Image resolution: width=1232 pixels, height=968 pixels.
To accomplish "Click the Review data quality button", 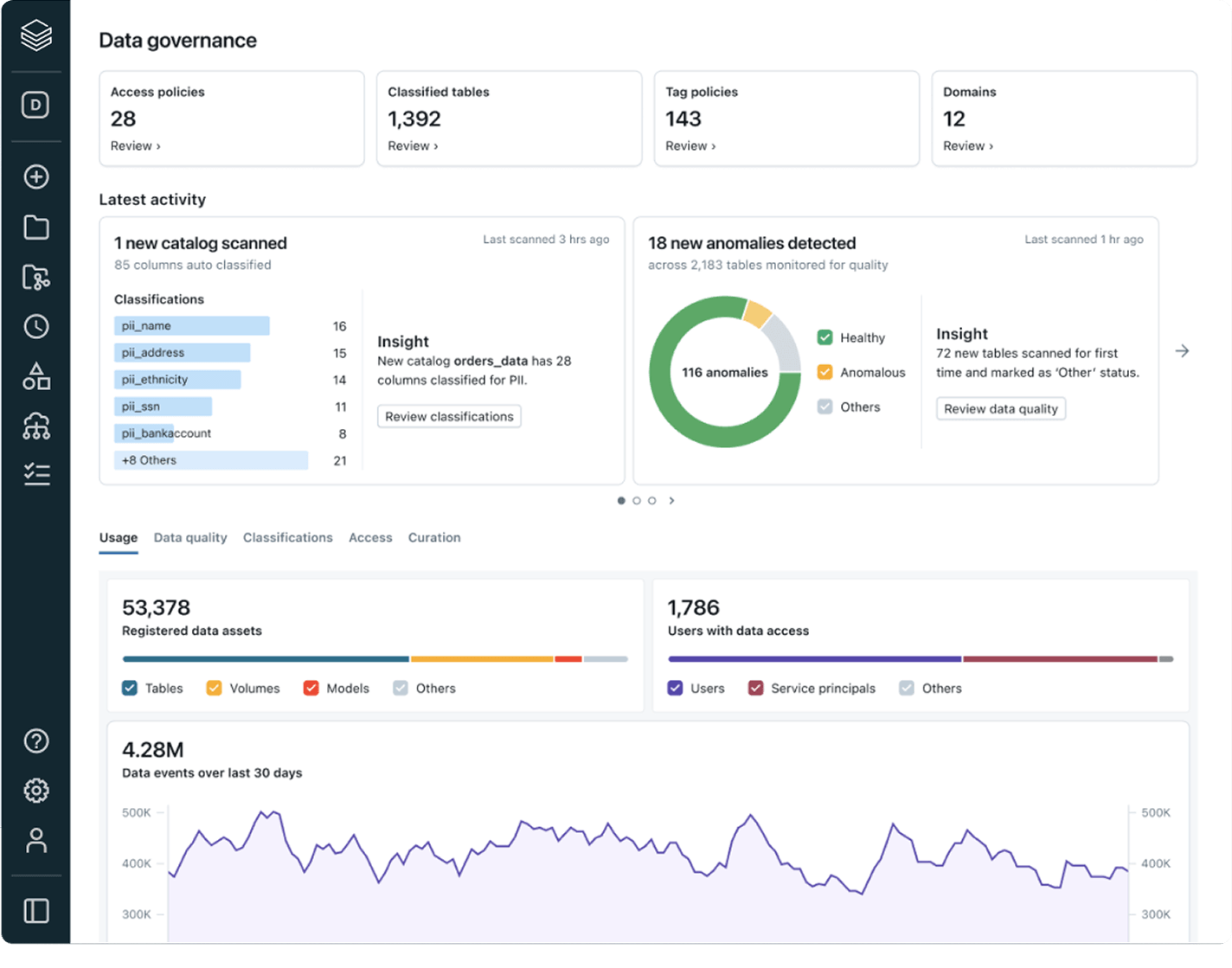I will click(1001, 409).
